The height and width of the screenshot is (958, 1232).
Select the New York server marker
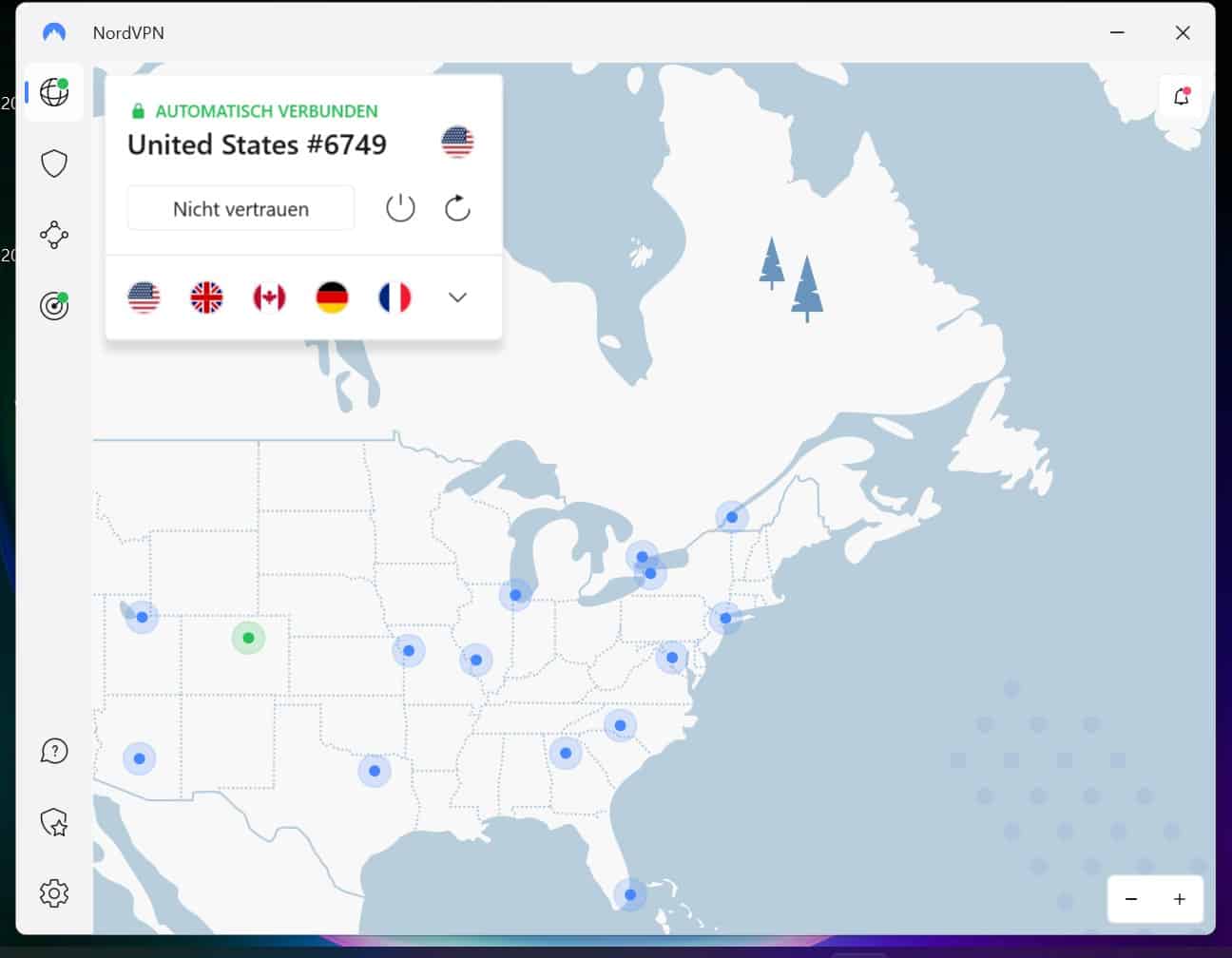pos(725,619)
